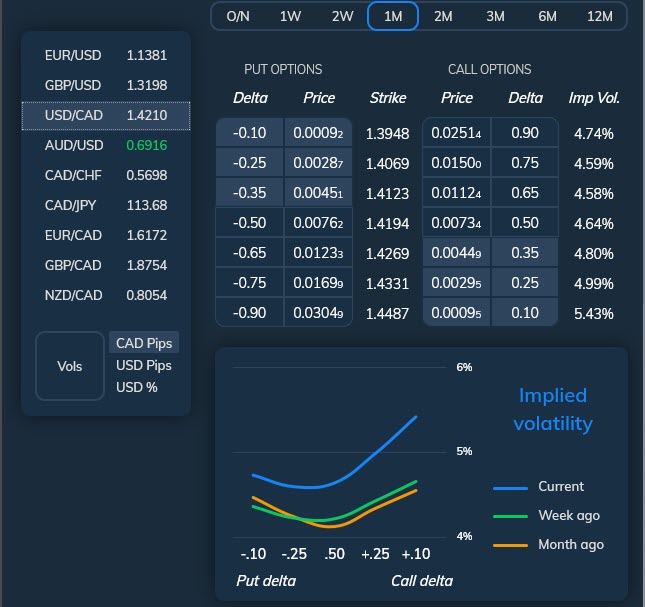Click call price 0.01124 cell
The image size is (645, 607).
click(x=456, y=193)
